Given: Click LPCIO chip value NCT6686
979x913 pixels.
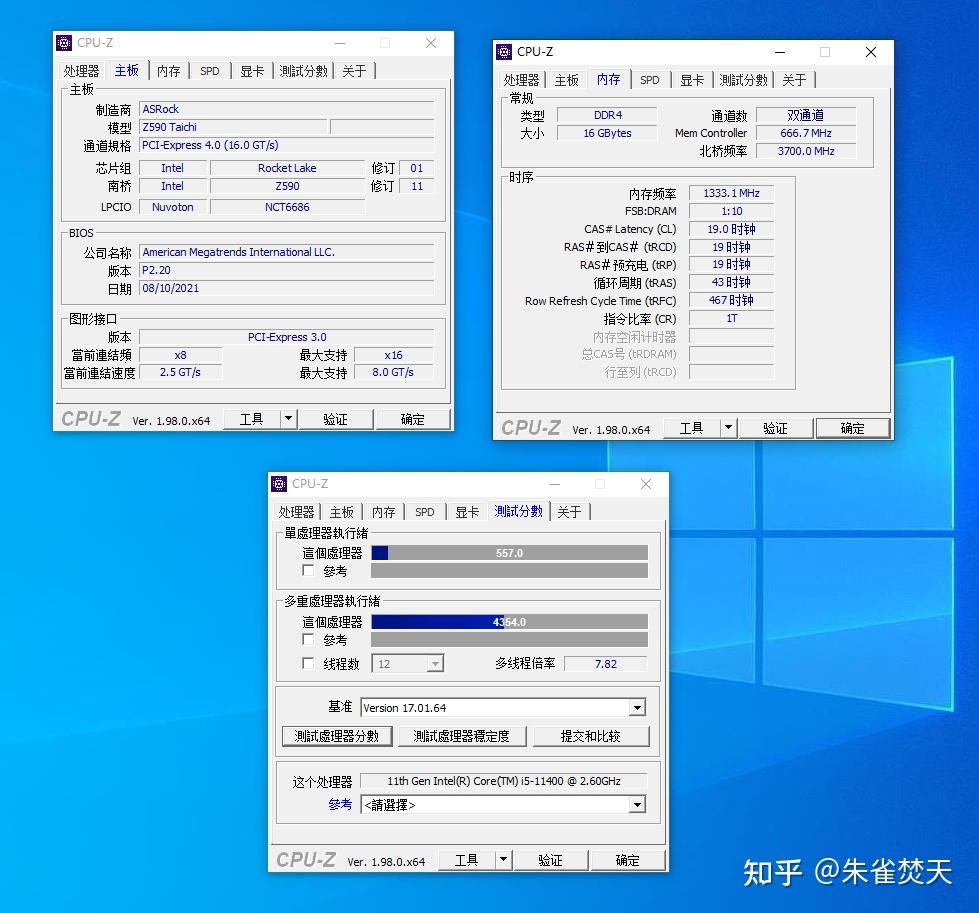Looking at the screenshot, I should click(x=287, y=207).
